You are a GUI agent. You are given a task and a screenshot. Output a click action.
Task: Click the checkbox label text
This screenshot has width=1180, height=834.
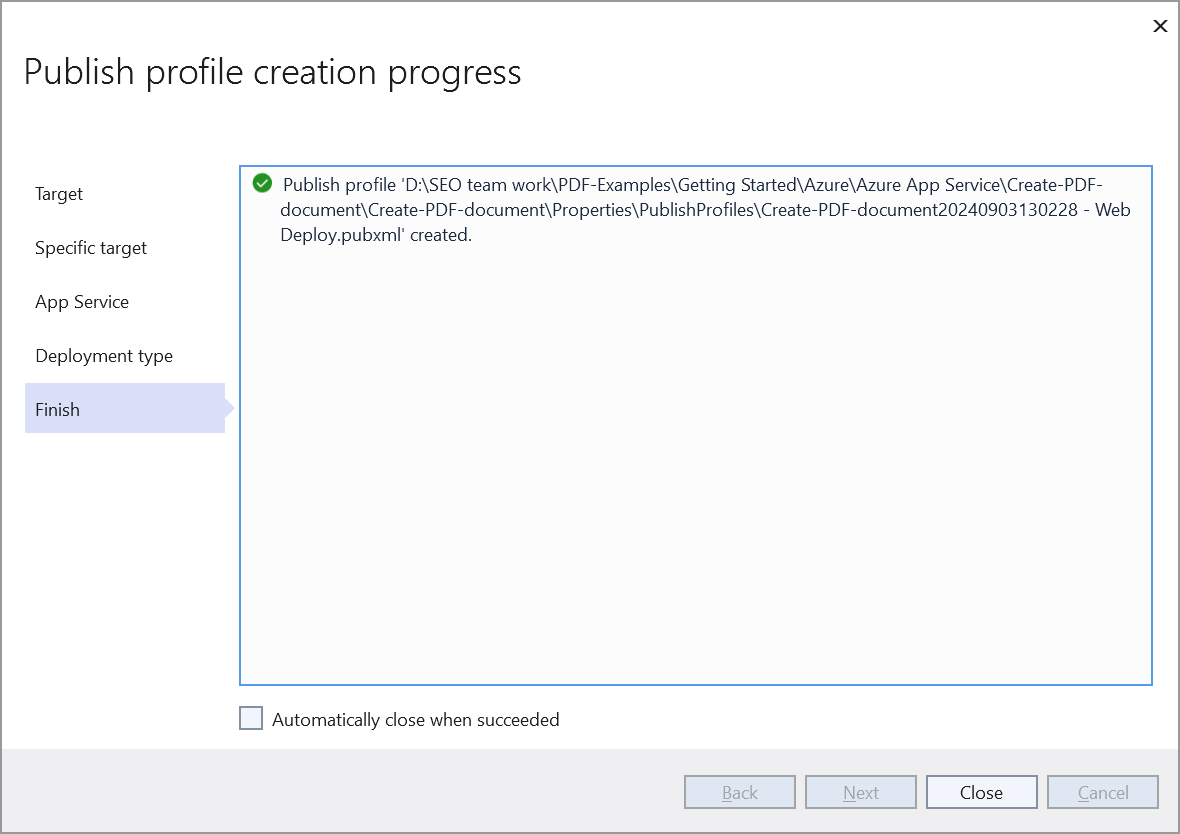pyautogui.click(x=414, y=719)
